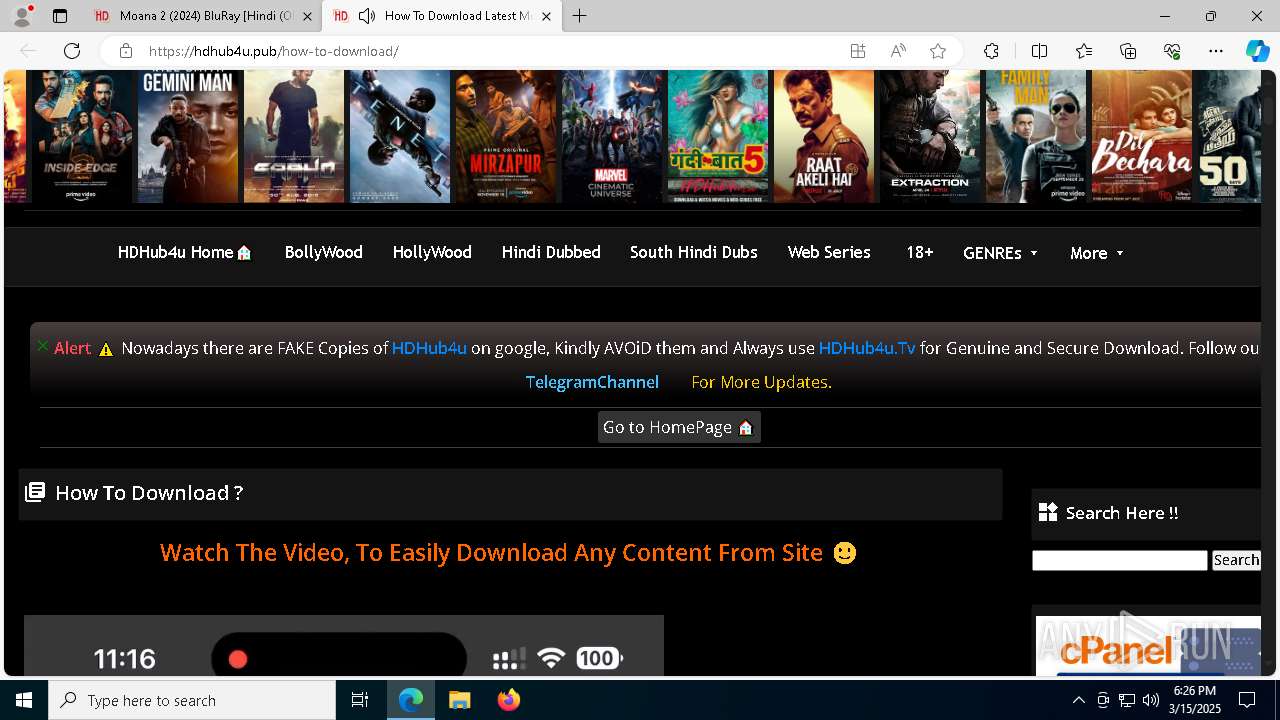
Task: Mute the audio on How To Download tab
Action: (367, 16)
